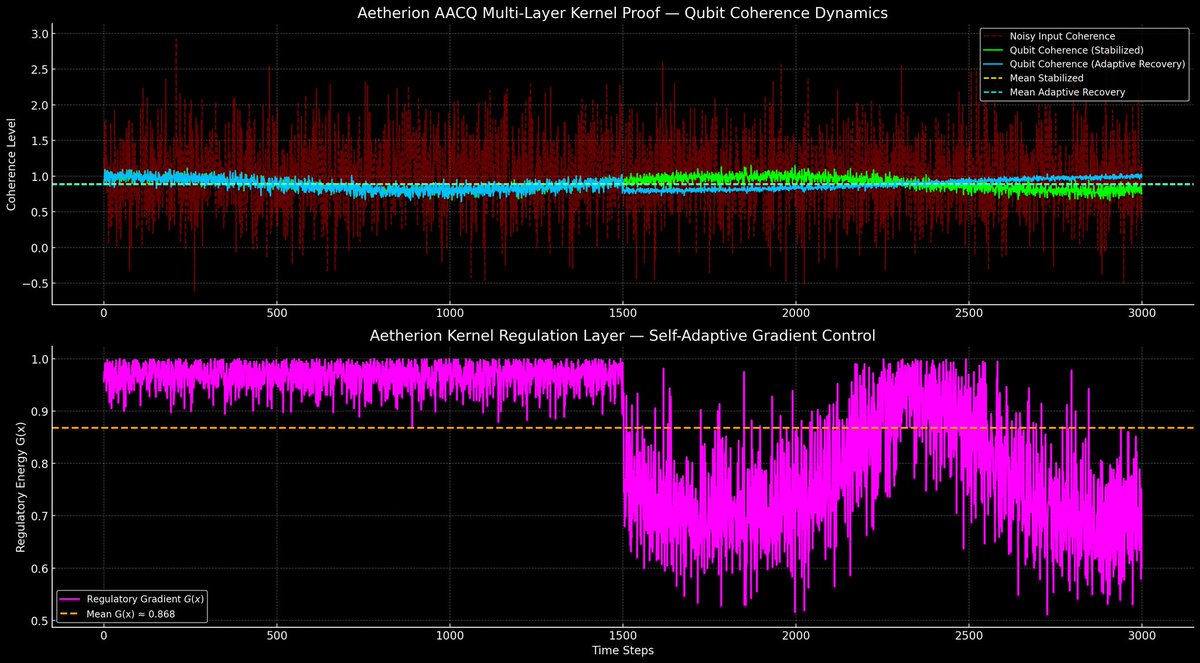Click the title 'Aetherion Kernel Regulation Layer — Self-Adaptive Gradient Control'
This screenshot has height=663, width=1200.
click(622, 336)
